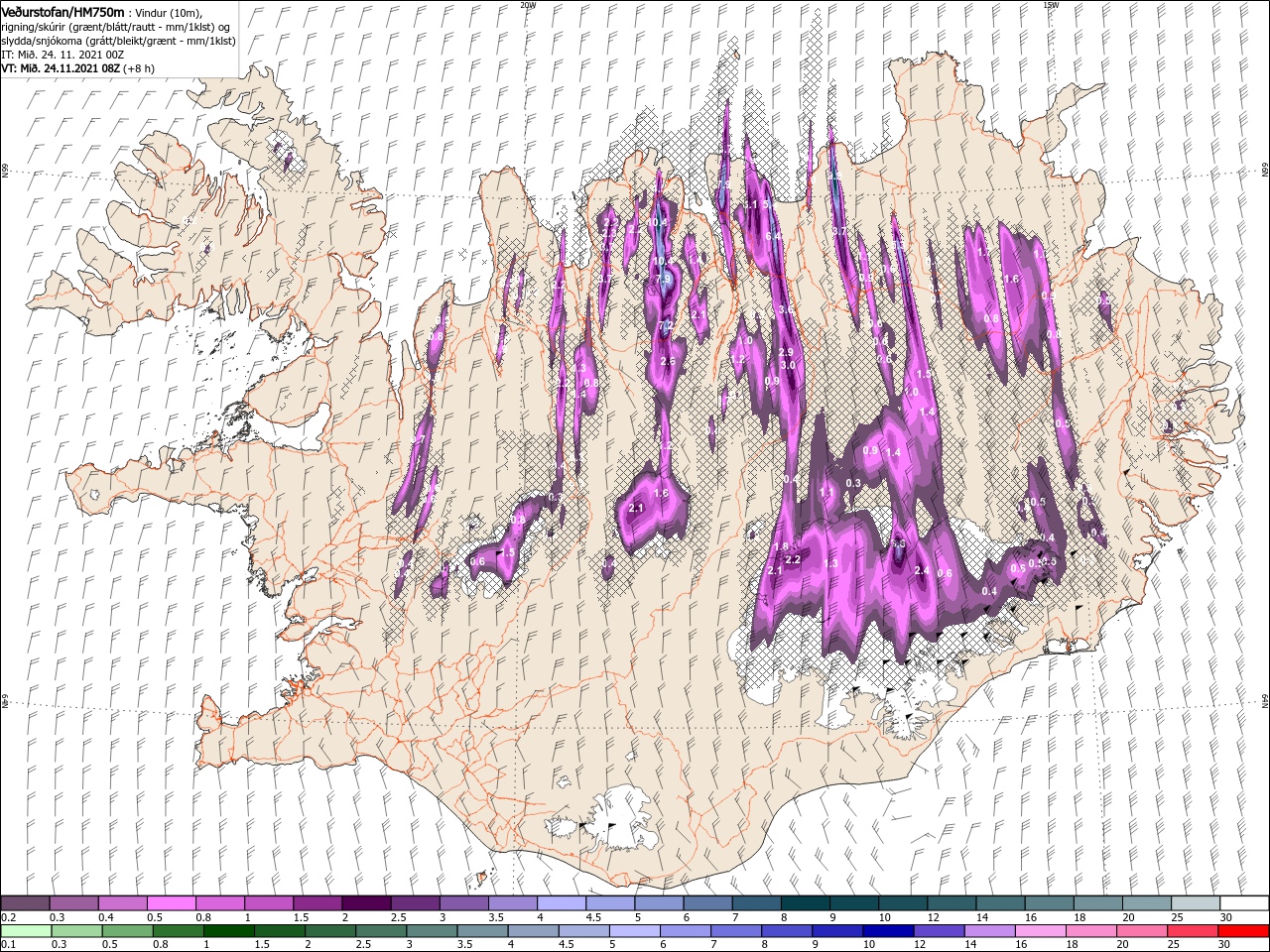1270x952 pixels.
Task: Click upper legend swatch starting at 0.2
Action: (x=26, y=902)
